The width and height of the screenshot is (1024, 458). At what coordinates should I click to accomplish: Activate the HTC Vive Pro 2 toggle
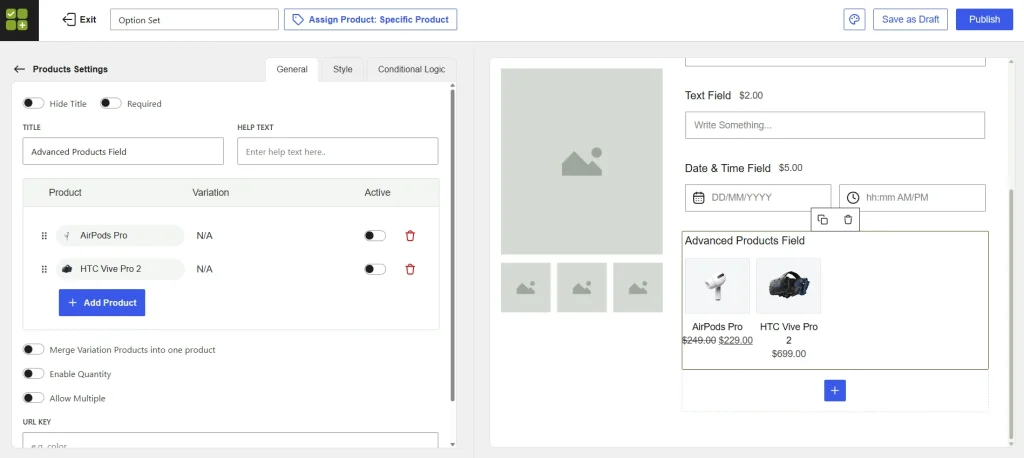point(375,269)
